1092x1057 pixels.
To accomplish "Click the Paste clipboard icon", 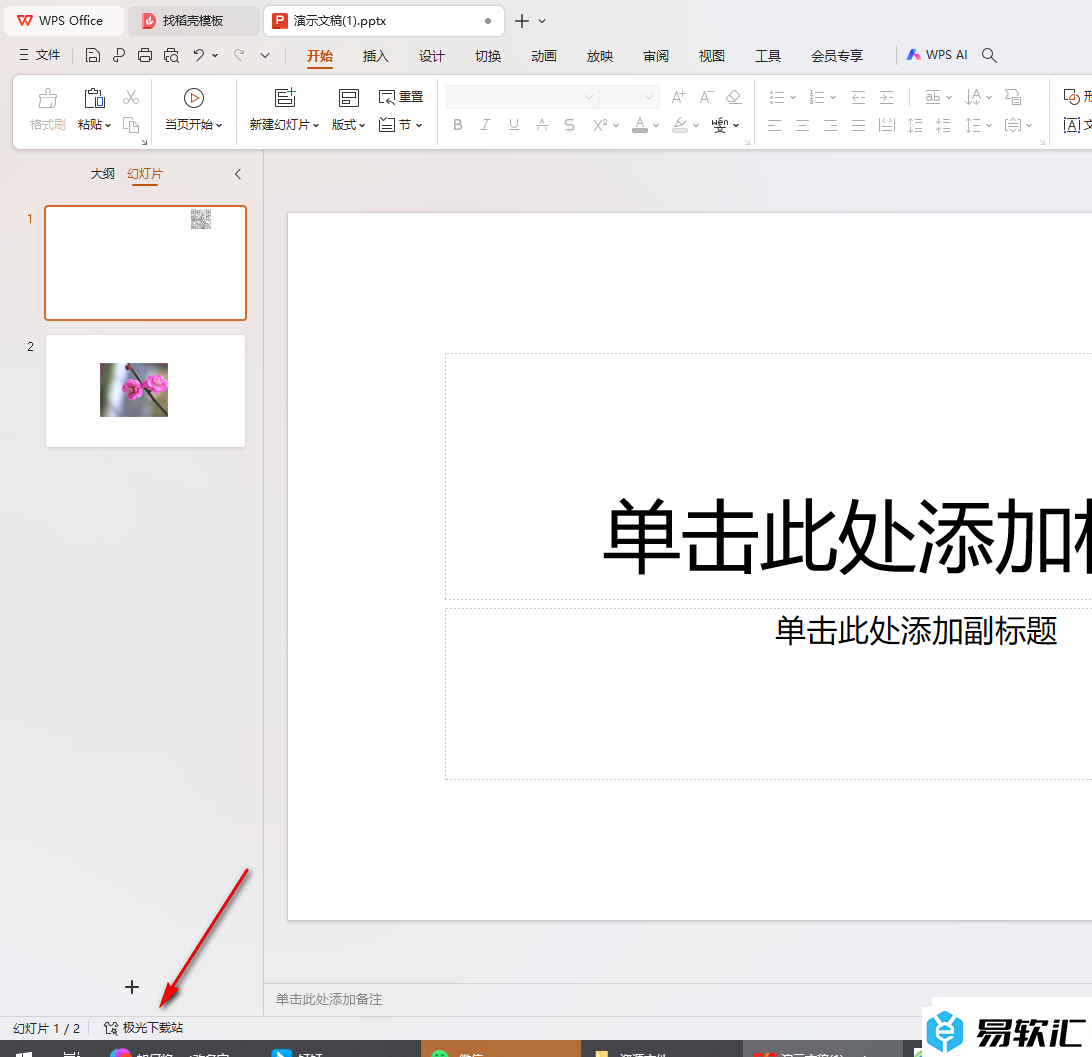I will click(94, 98).
